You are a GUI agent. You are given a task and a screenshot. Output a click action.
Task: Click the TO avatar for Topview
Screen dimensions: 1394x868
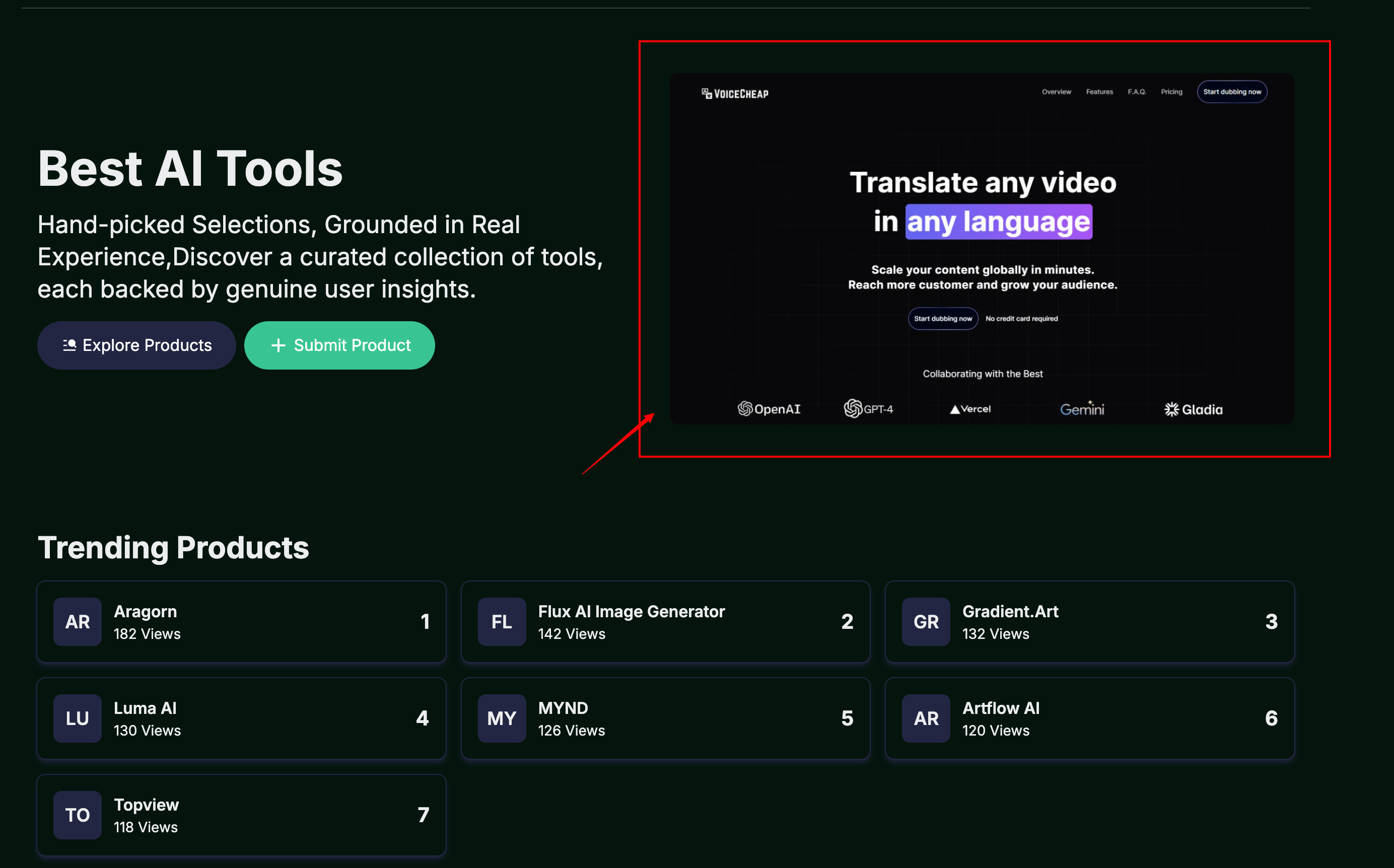click(78, 815)
